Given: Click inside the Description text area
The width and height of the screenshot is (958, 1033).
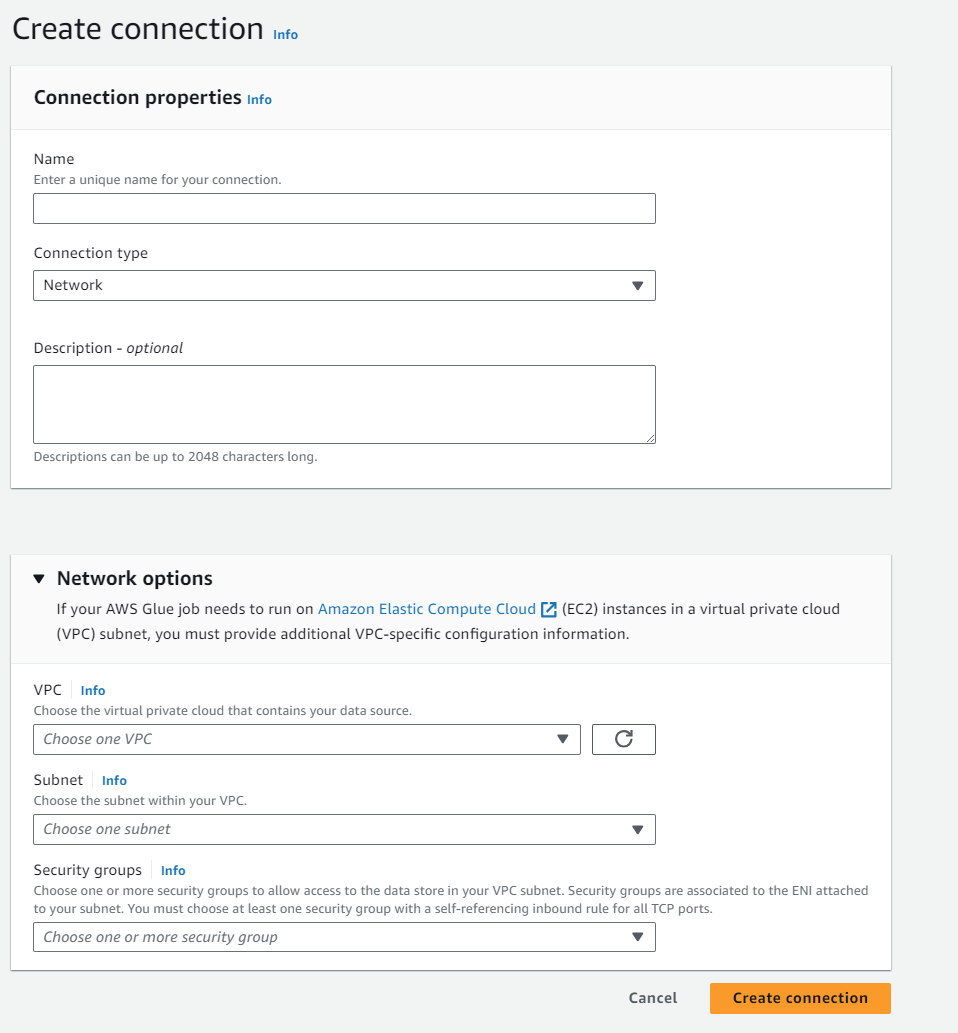Looking at the screenshot, I should tap(344, 403).
